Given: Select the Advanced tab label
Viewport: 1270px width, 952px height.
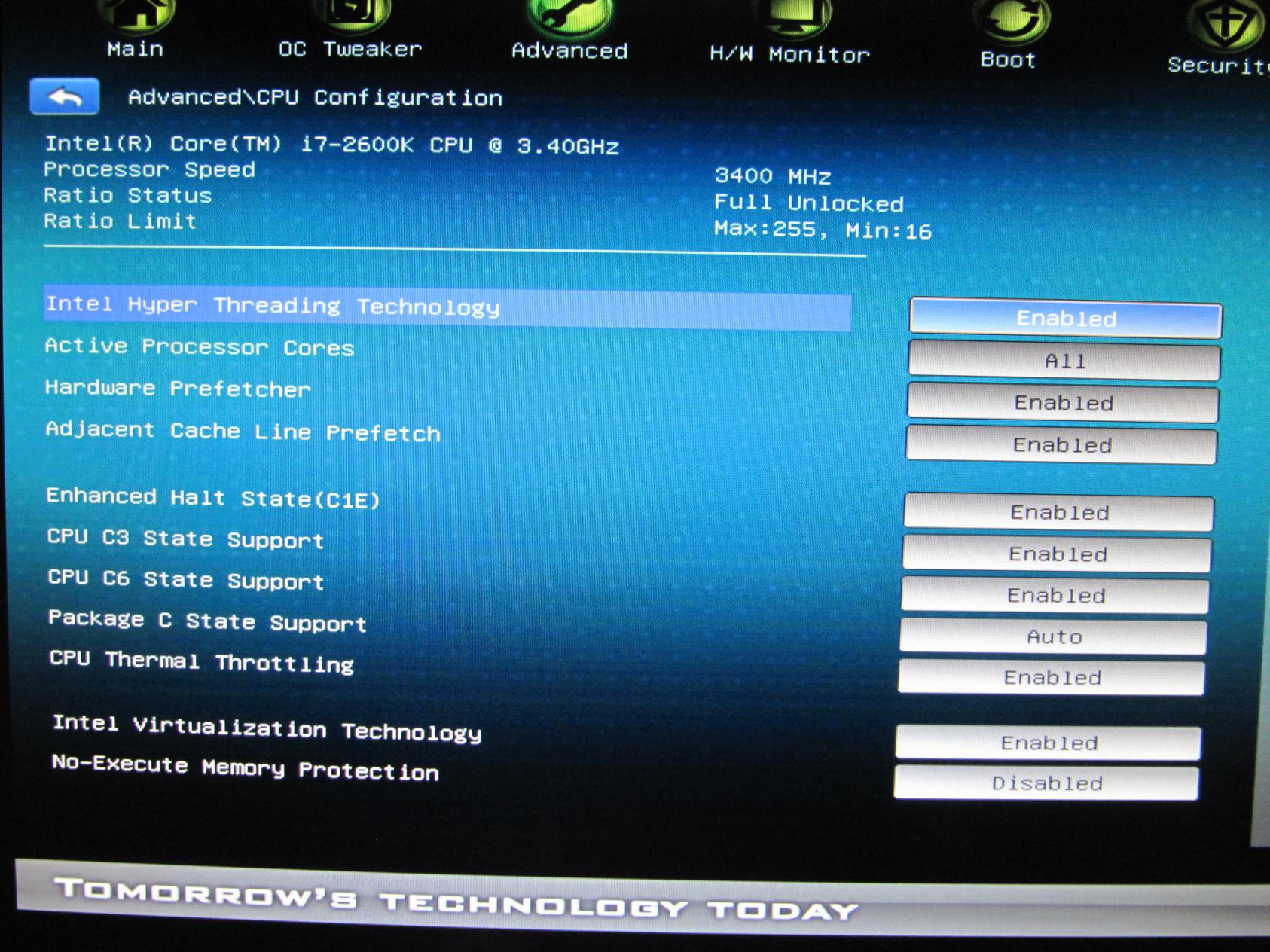Looking at the screenshot, I should (569, 51).
